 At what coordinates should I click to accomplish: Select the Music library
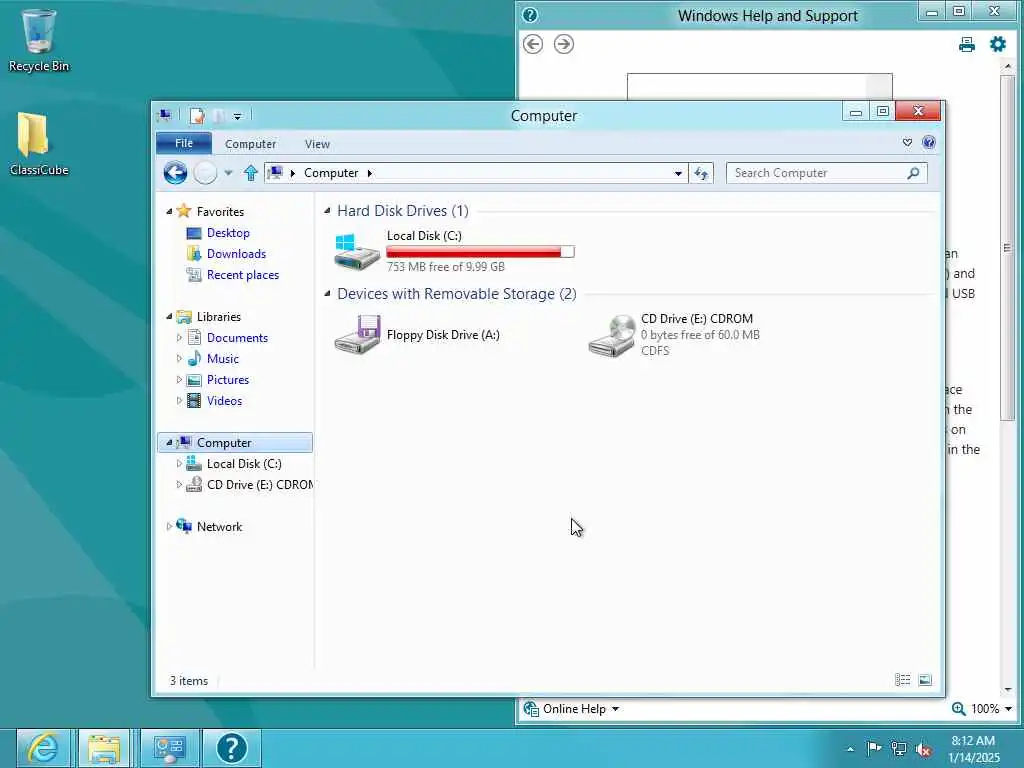pos(223,359)
